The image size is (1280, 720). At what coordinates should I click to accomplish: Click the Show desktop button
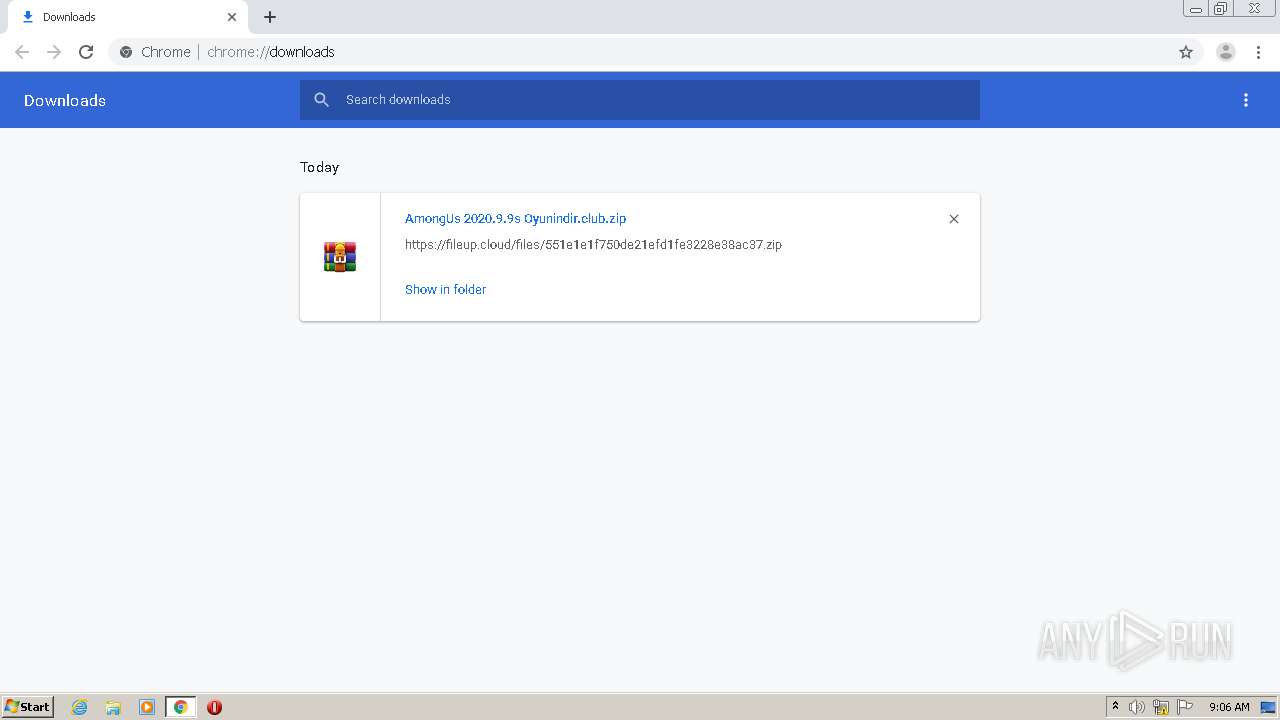(x=1269, y=707)
